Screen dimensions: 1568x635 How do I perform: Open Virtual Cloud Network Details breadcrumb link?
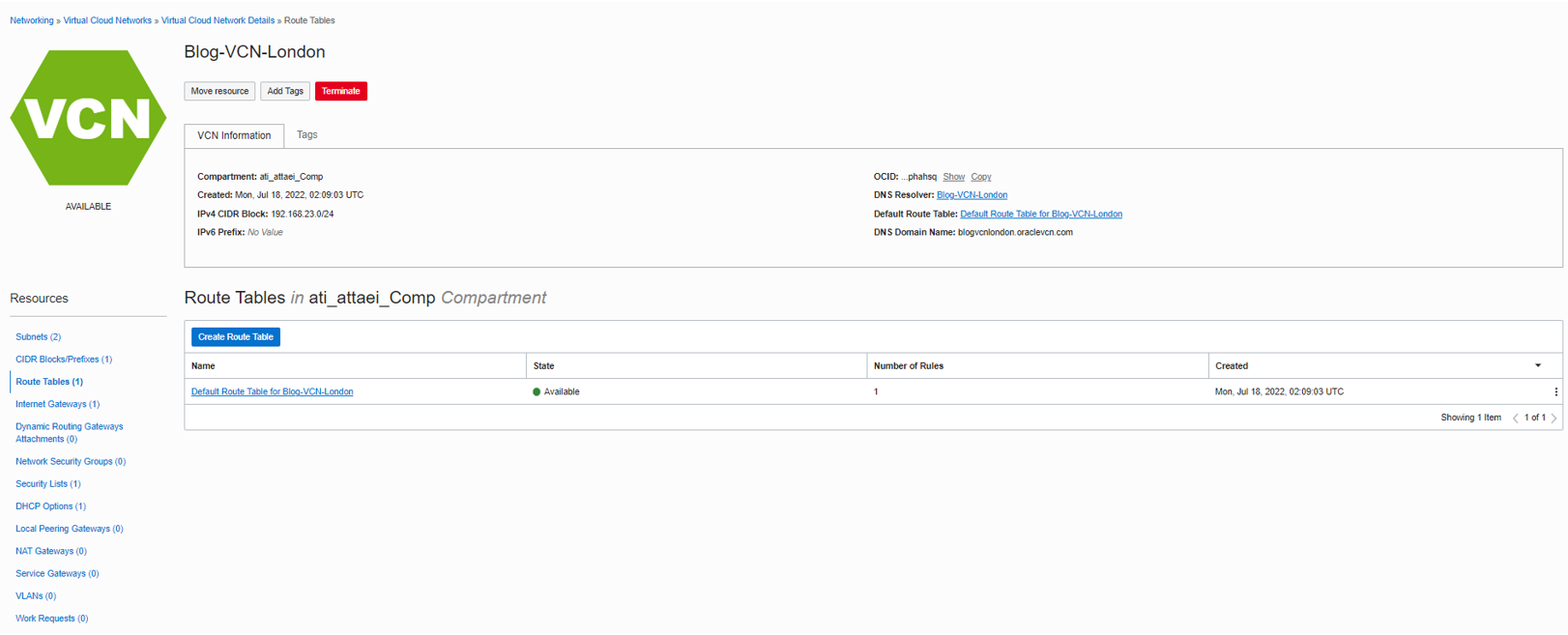coord(218,20)
